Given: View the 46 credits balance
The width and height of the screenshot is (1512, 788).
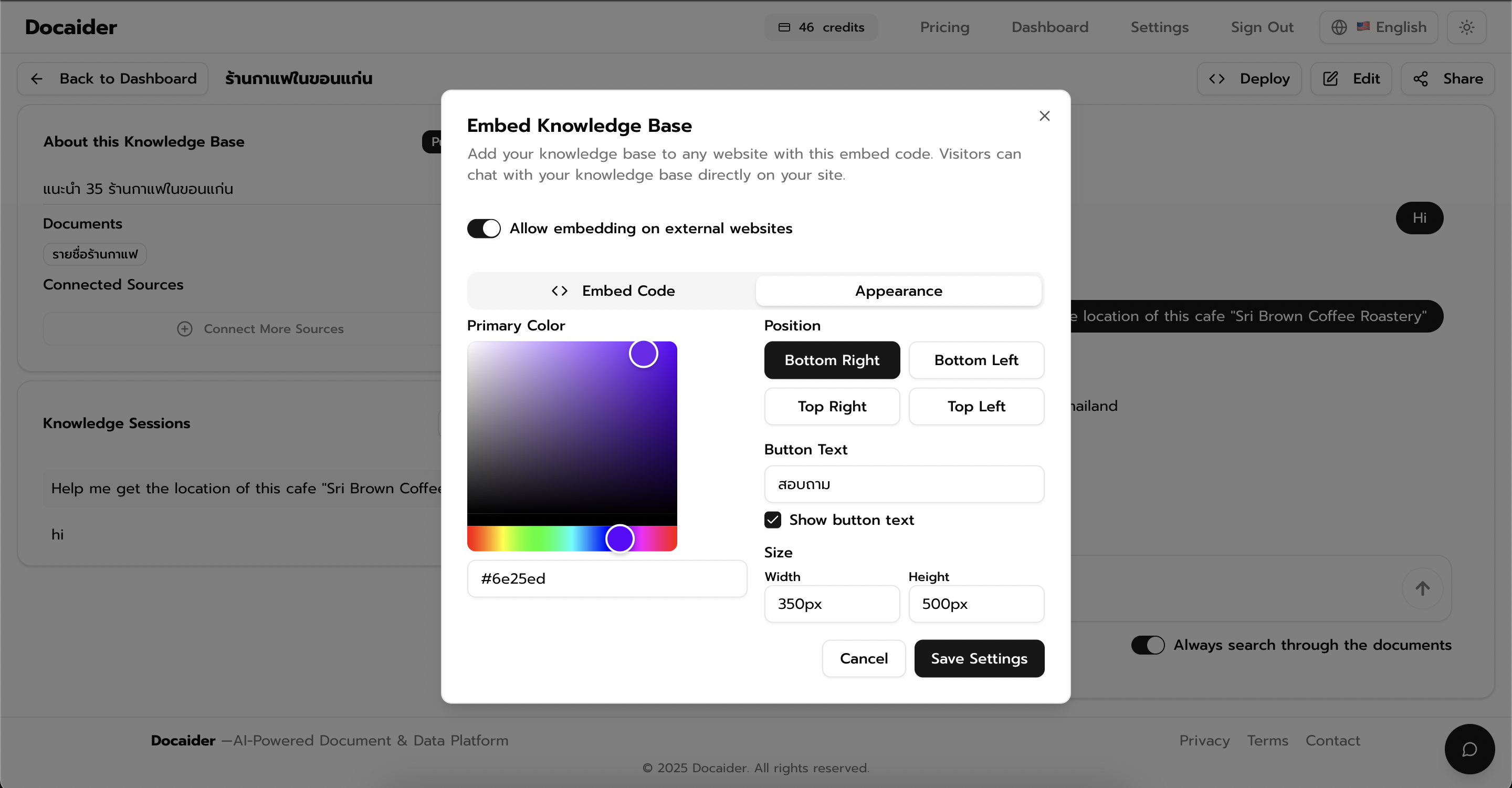Looking at the screenshot, I should pyautogui.click(x=821, y=27).
